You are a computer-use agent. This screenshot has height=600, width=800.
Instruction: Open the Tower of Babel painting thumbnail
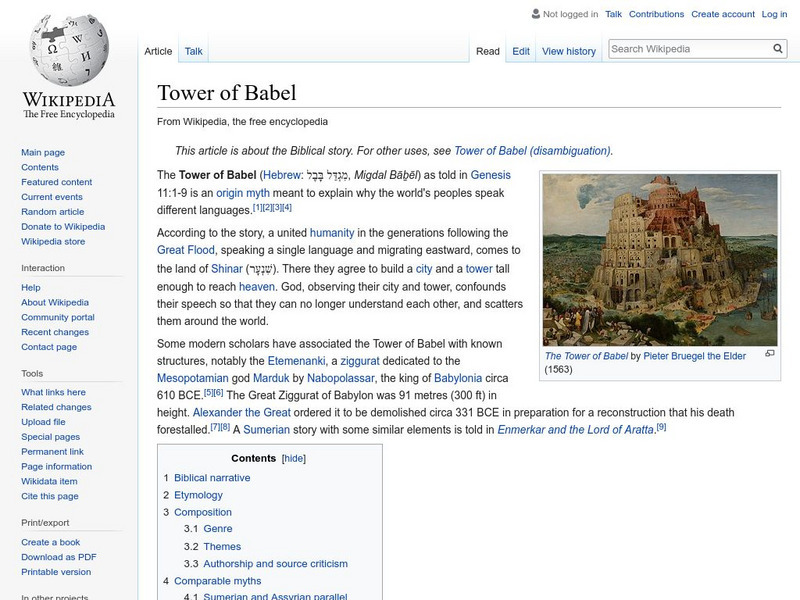tap(660, 260)
